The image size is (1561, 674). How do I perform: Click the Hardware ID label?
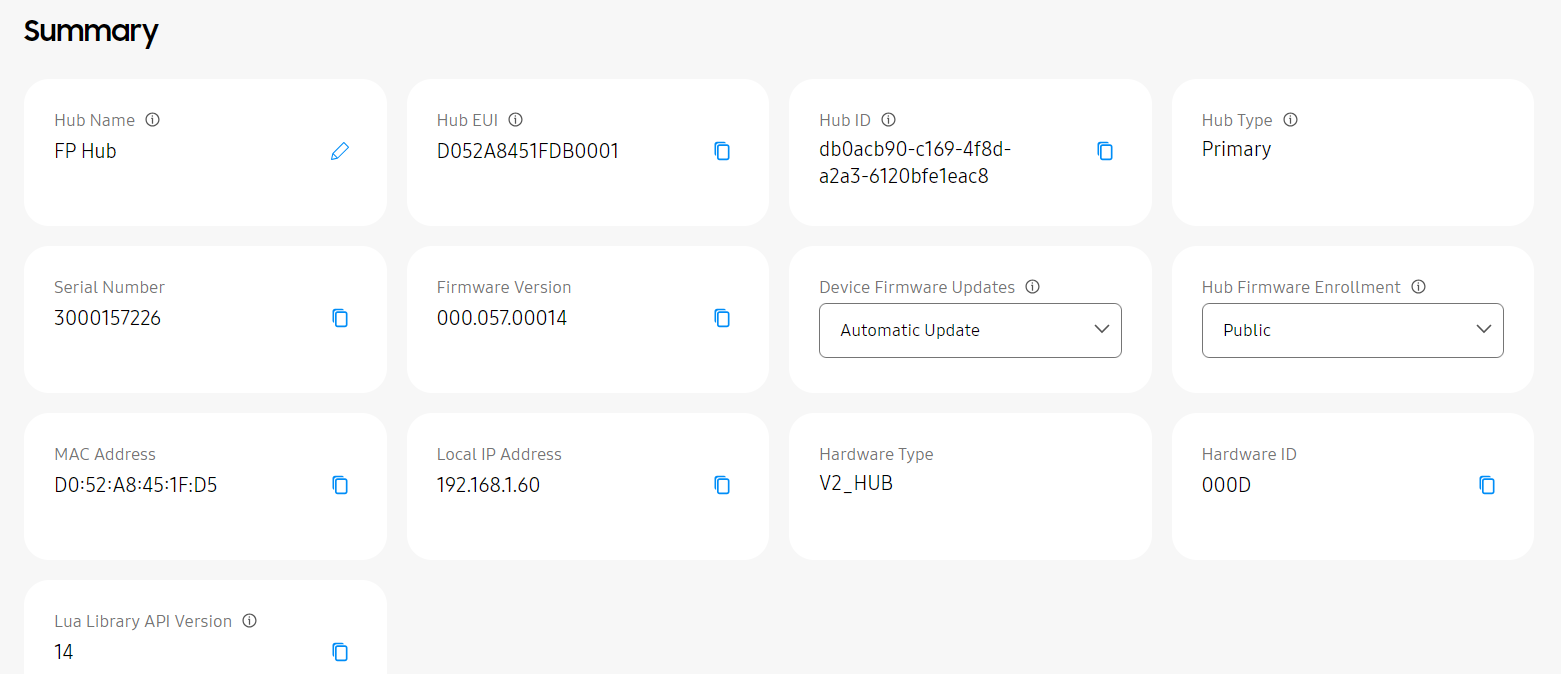1249,454
